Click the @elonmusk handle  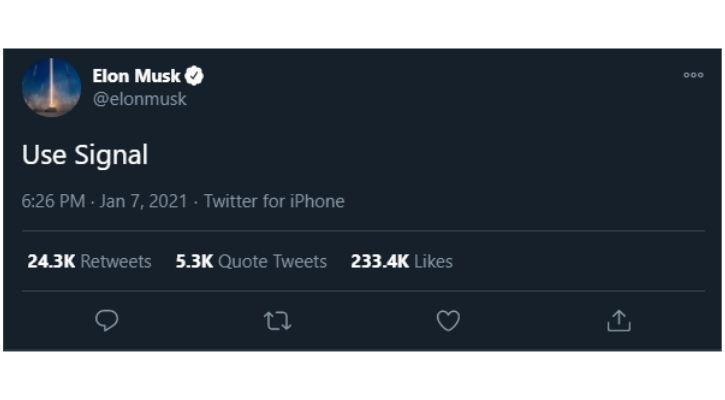[139, 99]
